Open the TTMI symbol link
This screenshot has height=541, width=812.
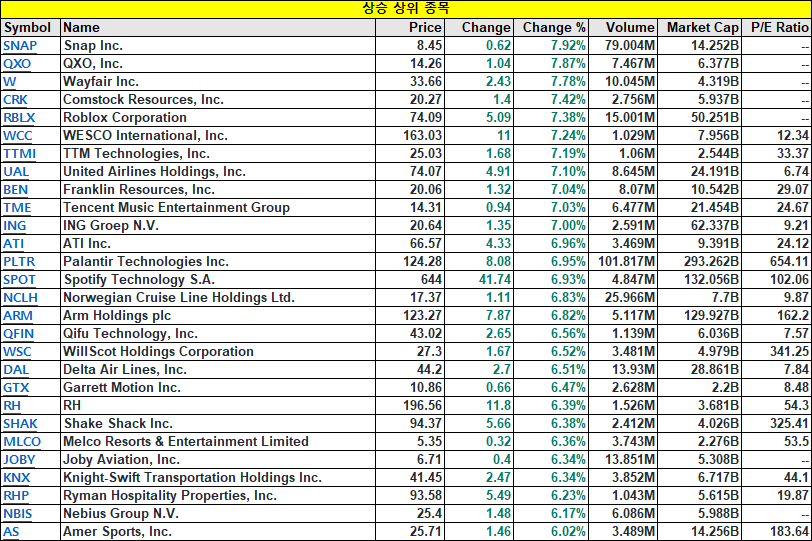click(20, 154)
